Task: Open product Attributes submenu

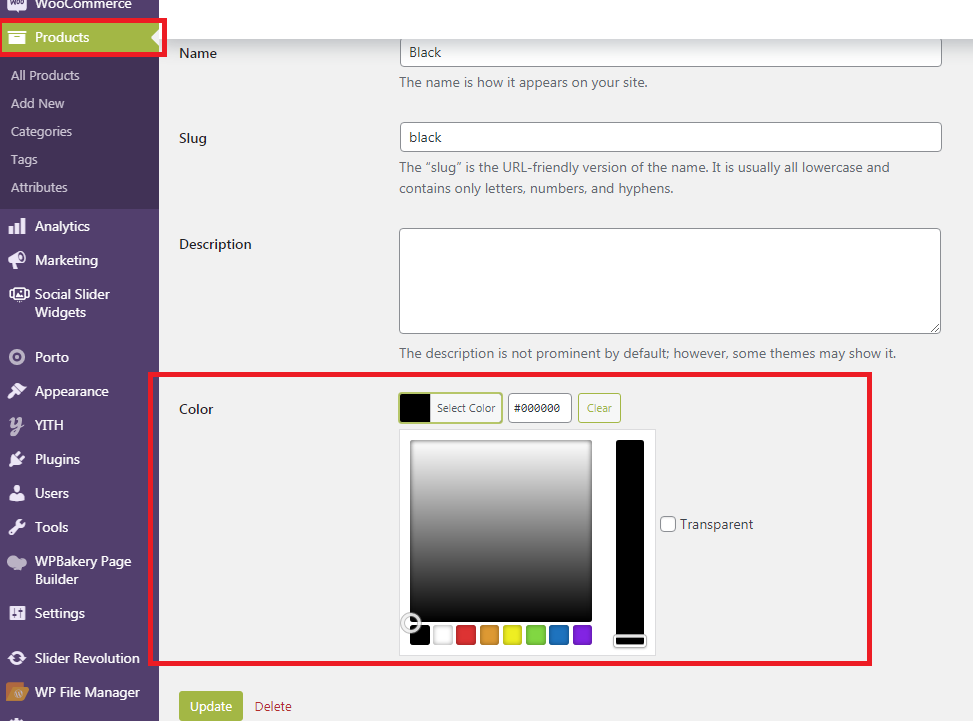Action: coord(39,187)
